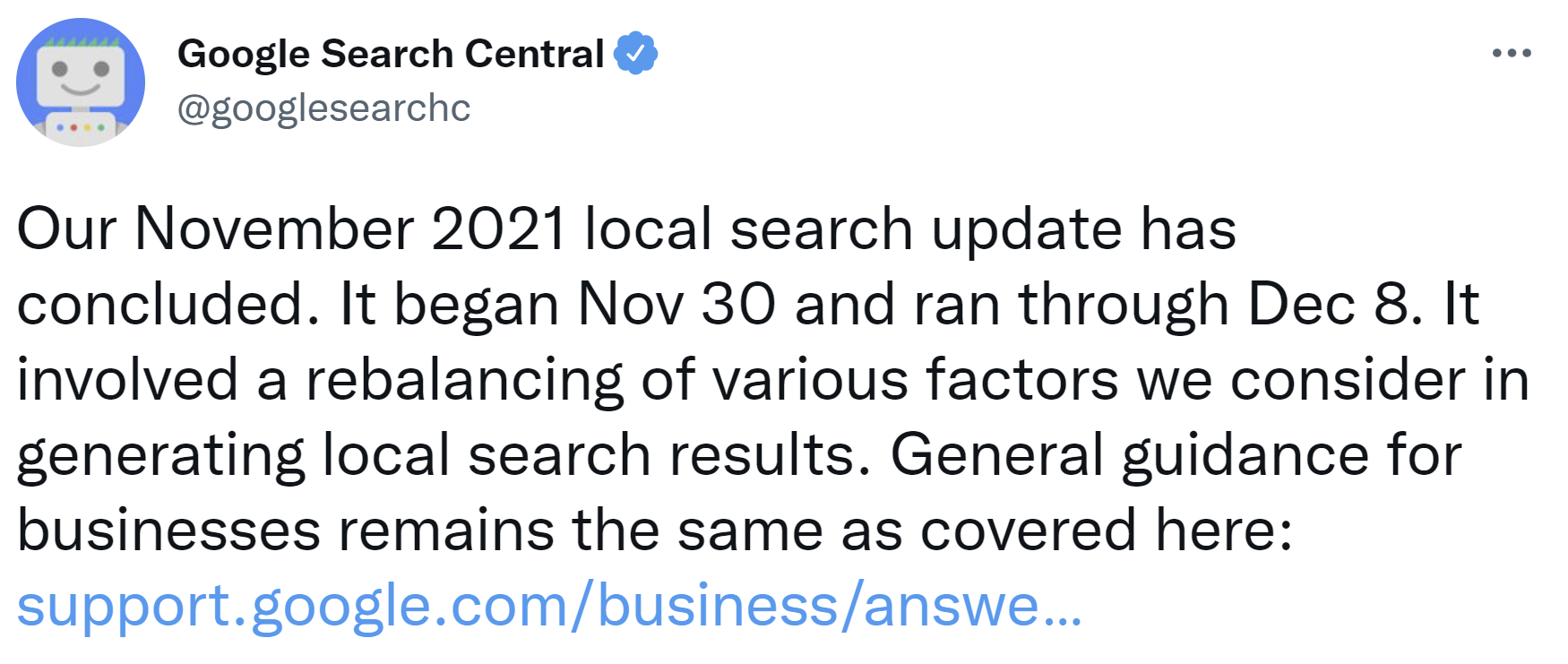
Task: Expand the tweet options via the overflow menu
Action: point(1511,52)
